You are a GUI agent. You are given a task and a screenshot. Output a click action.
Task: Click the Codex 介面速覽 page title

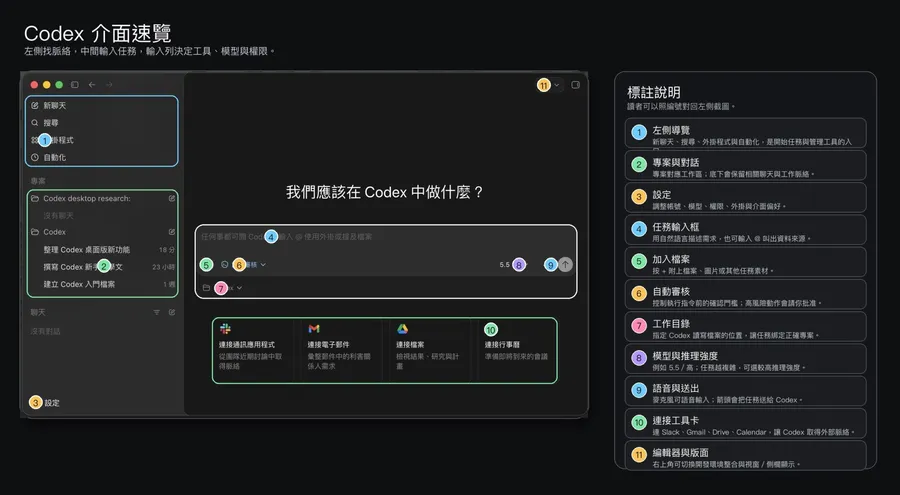click(x=98, y=33)
